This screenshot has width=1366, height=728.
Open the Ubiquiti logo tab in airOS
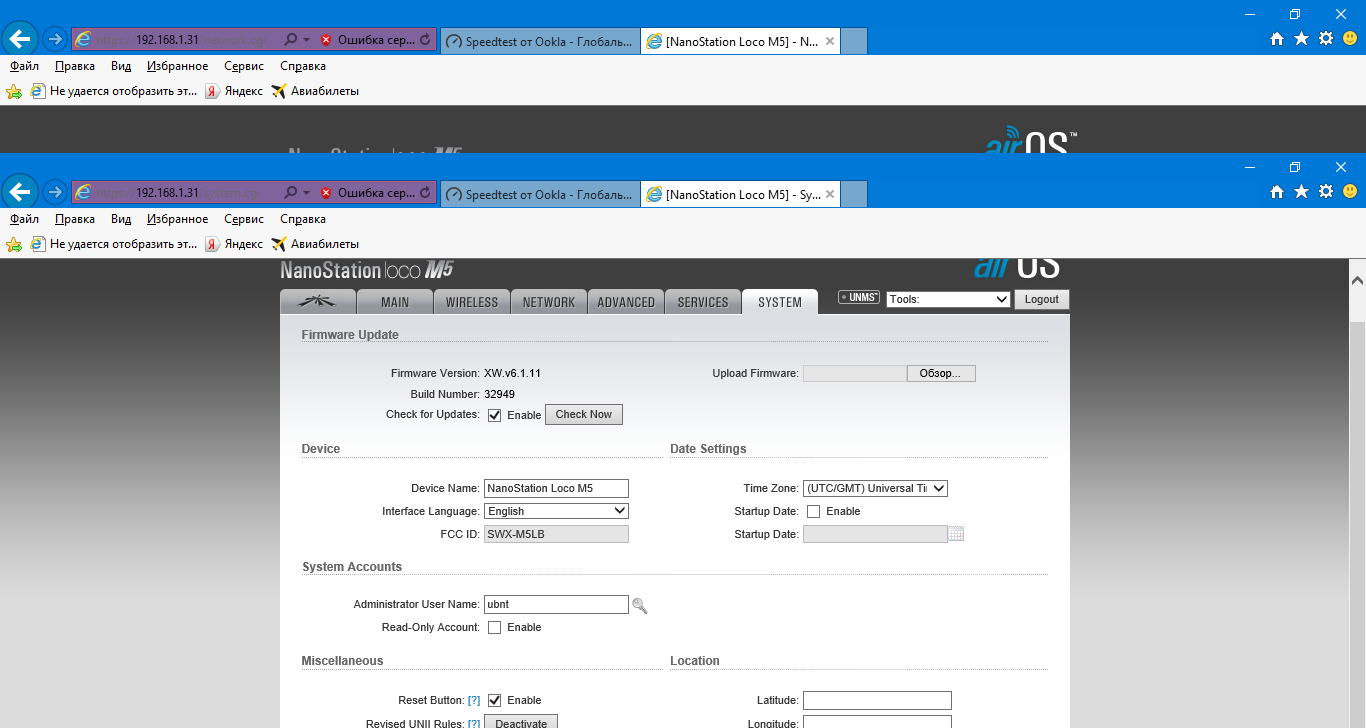(x=316, y=302)
